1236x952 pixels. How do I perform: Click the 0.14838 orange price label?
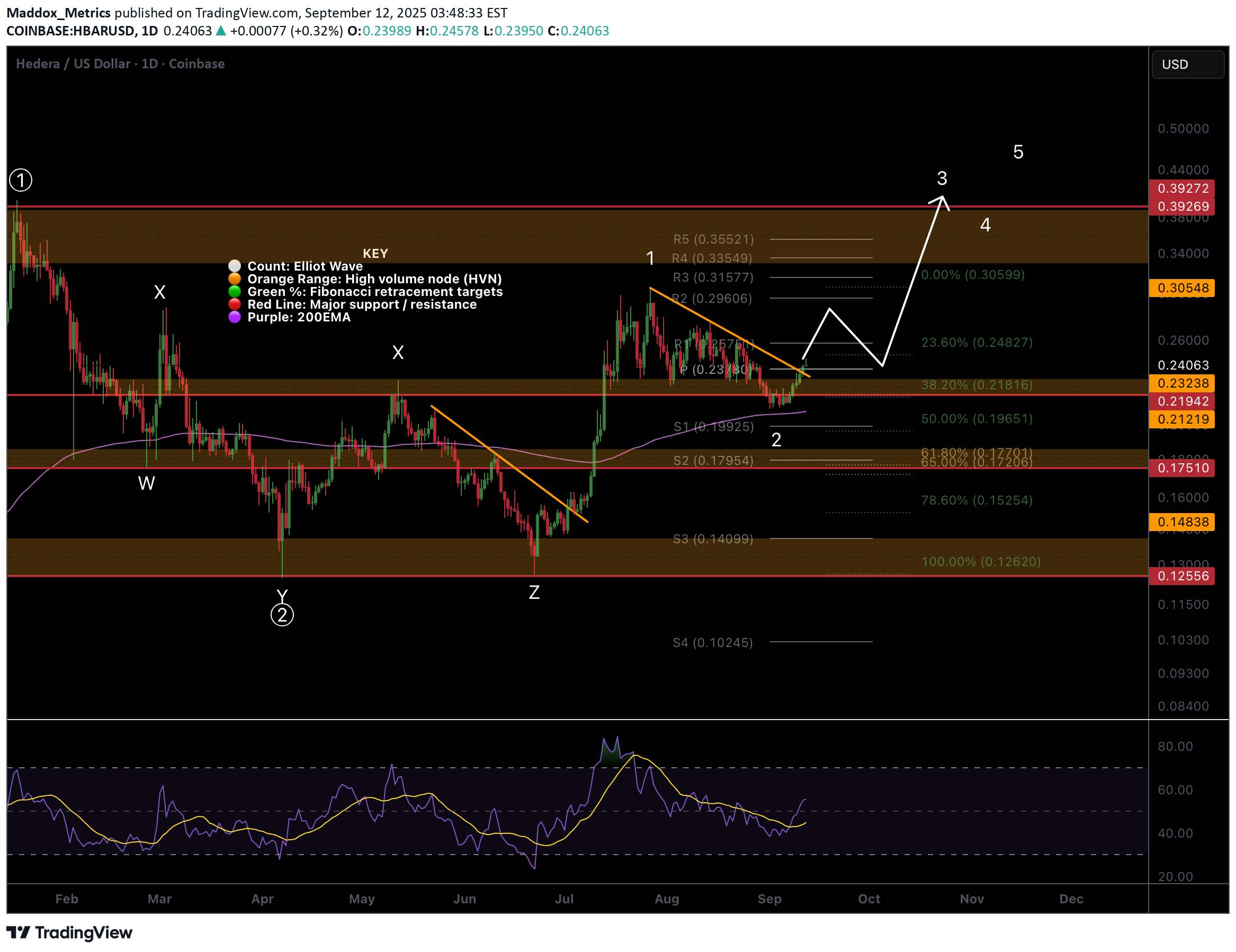point(1182,522)
